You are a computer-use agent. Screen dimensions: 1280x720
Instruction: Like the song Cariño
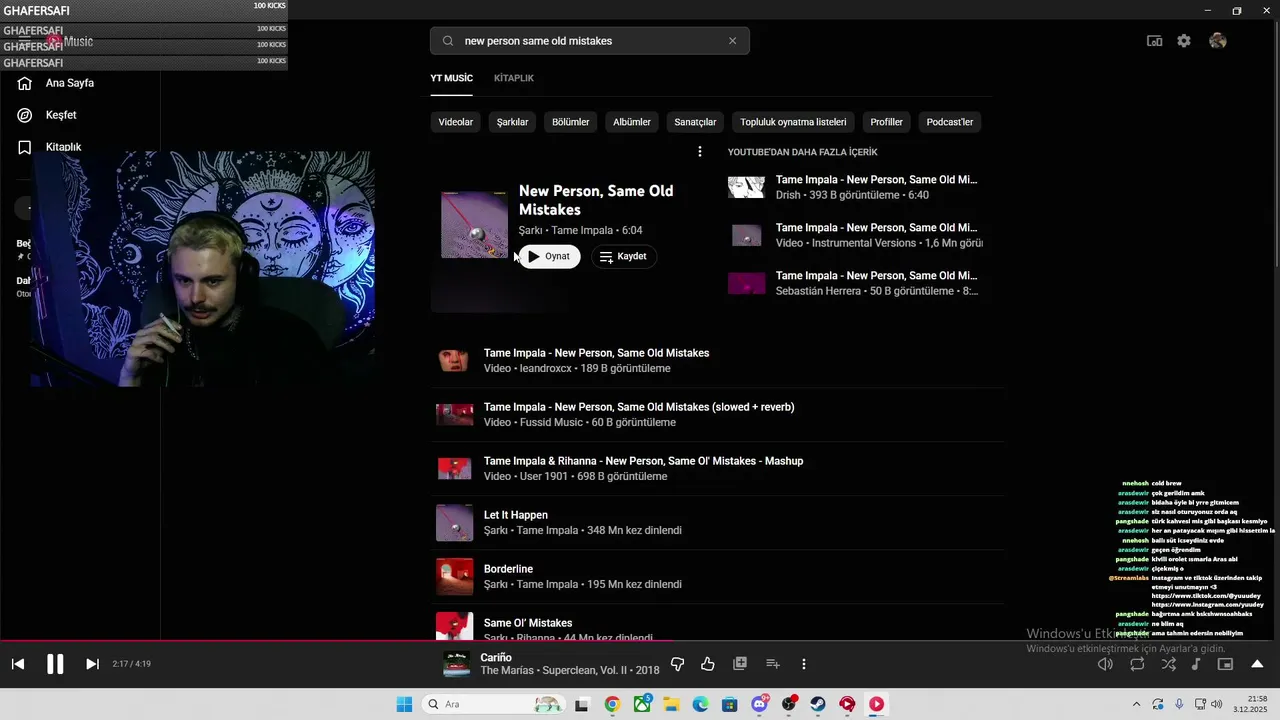(x=708, y=664)
